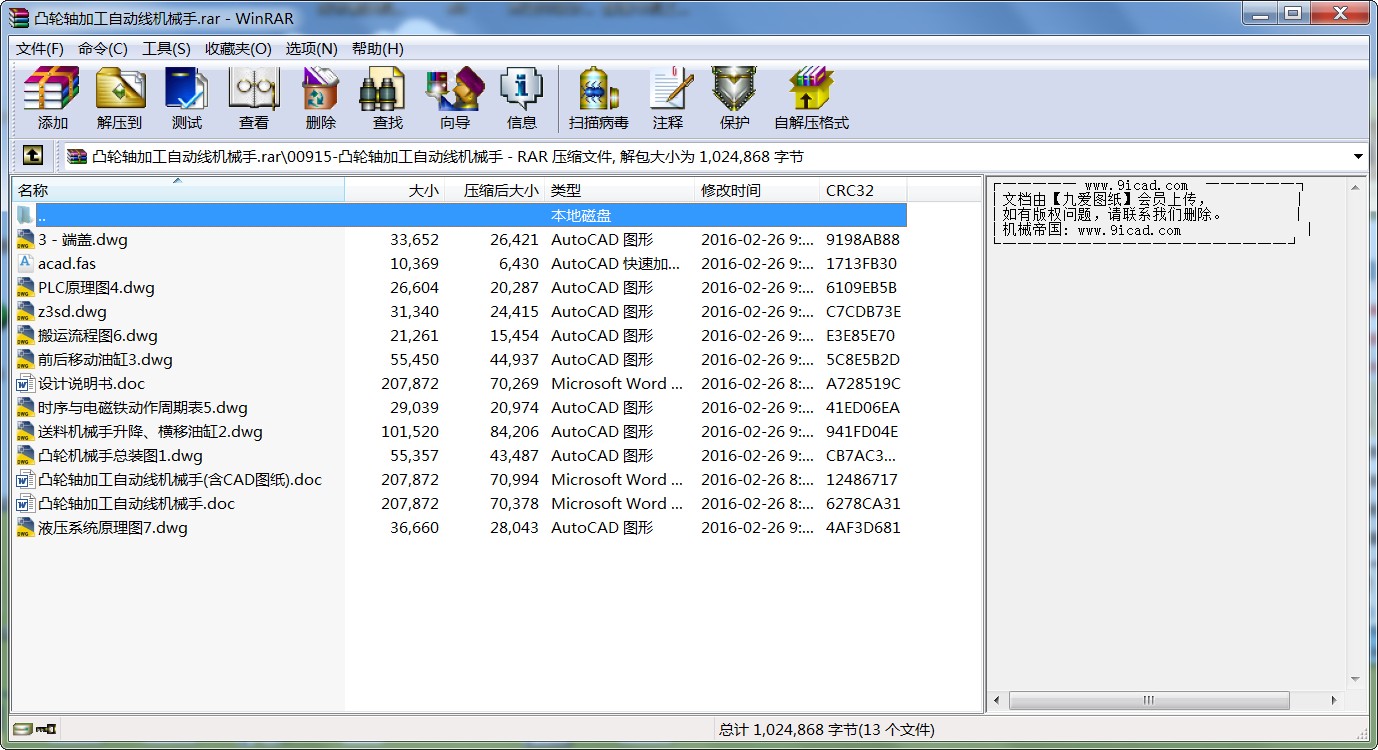The image size is (1378, 750).
Task: Open the 命令(C) menu
Action: pyautogui.click(x=103, y=48)
